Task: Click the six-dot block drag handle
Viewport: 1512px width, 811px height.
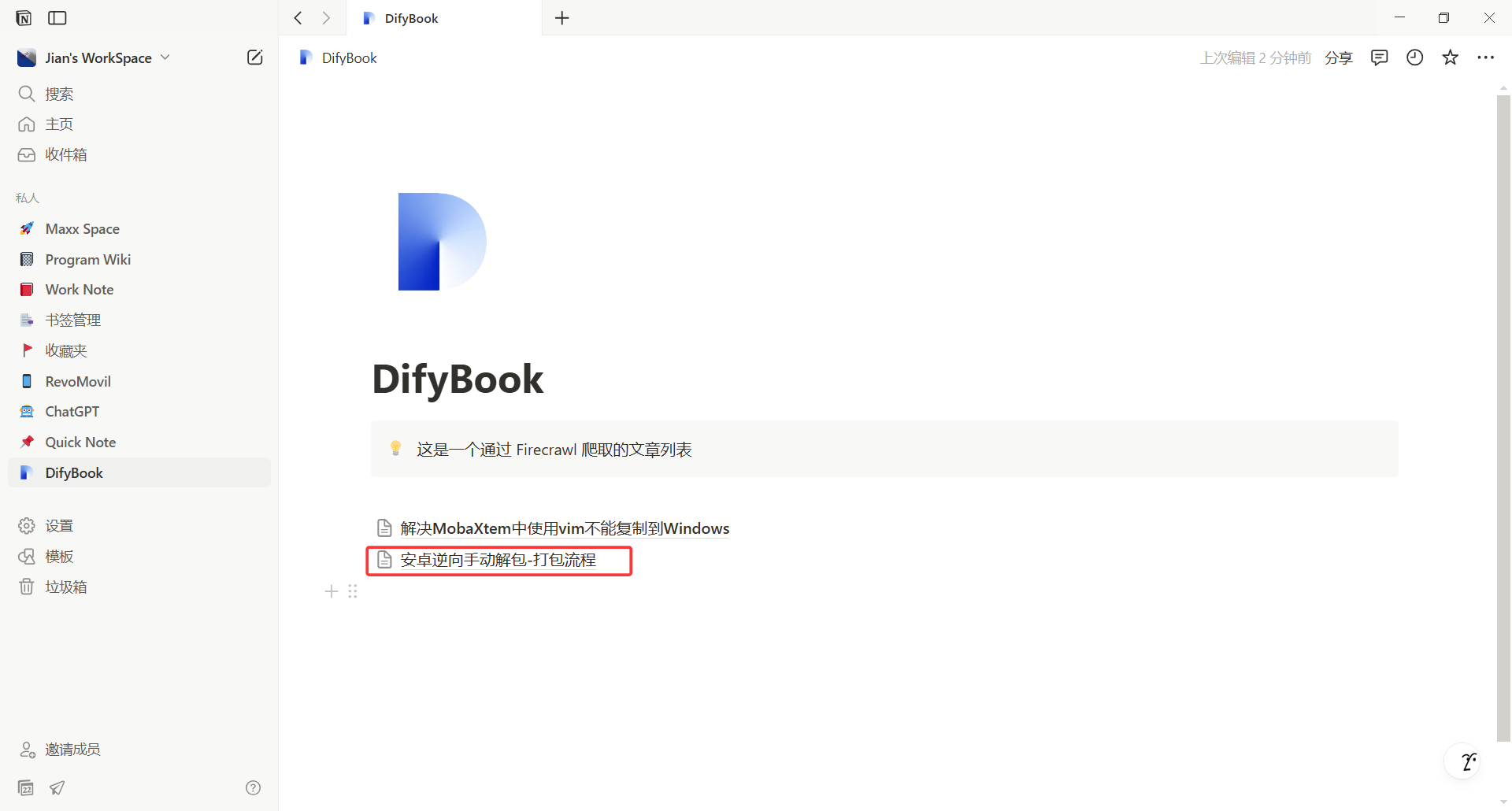Action: pyautogui.click(x=353, y=591)
